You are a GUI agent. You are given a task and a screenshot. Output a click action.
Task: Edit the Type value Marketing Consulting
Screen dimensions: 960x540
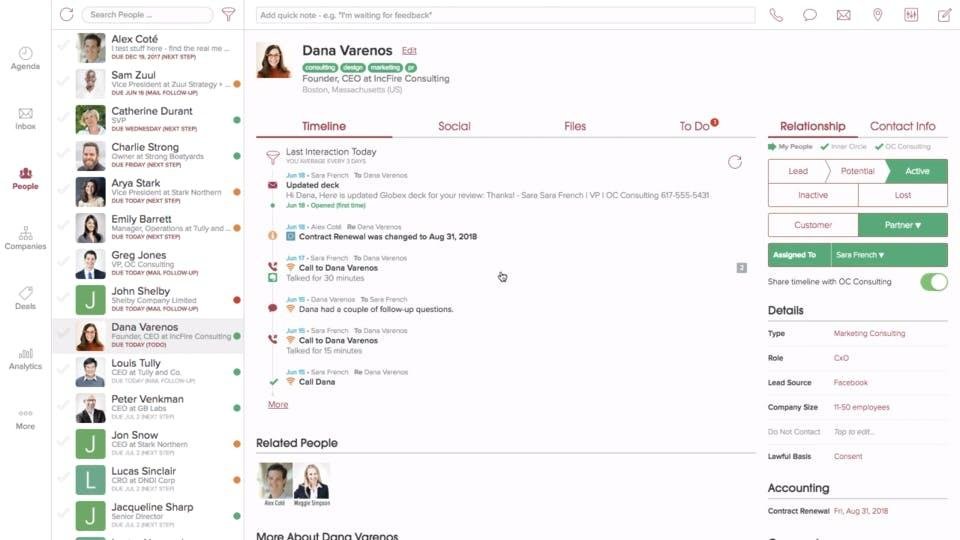(869, 334)
